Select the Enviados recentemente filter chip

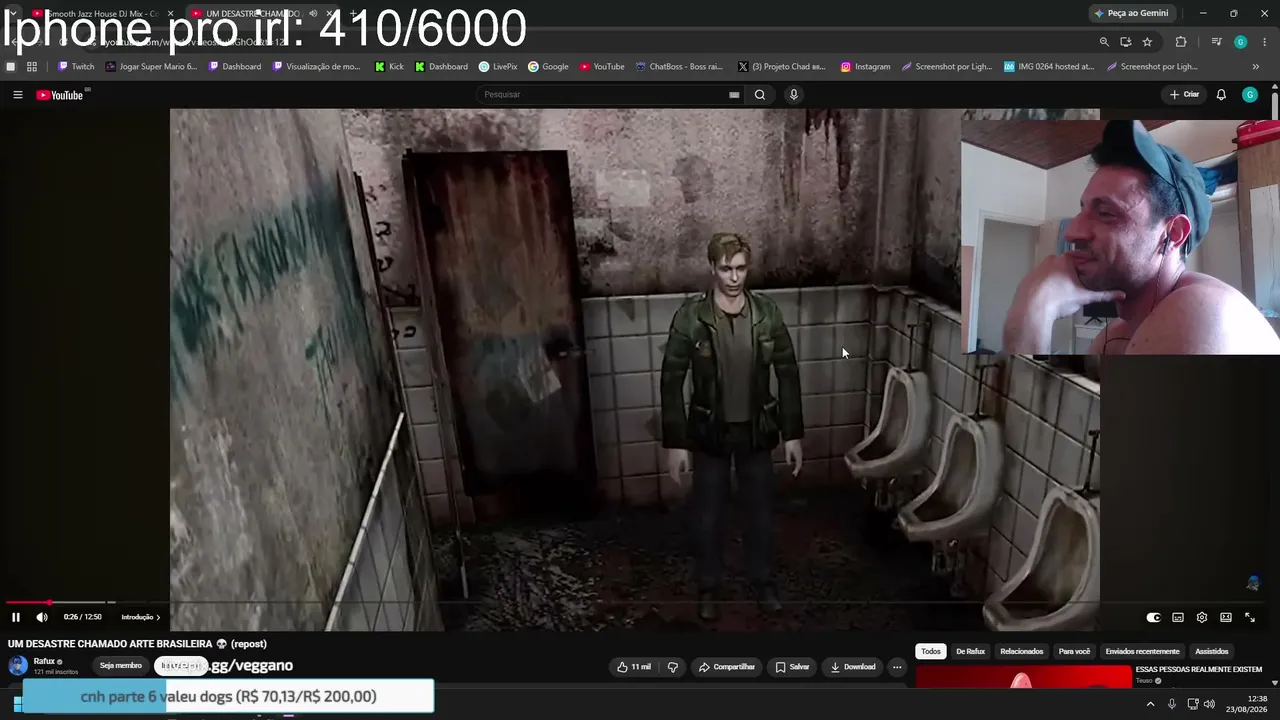point(1143,652)
